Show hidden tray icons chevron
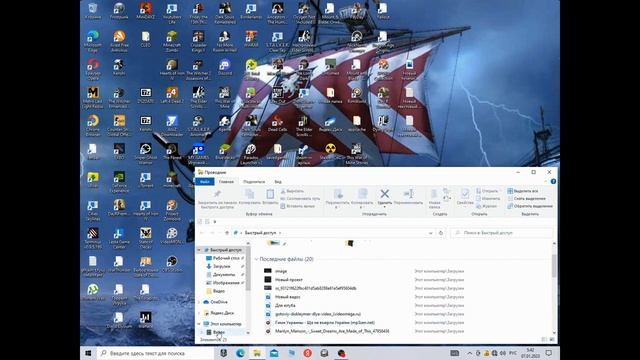This screenshot has width=640, height=360. (x=469, y=353)
